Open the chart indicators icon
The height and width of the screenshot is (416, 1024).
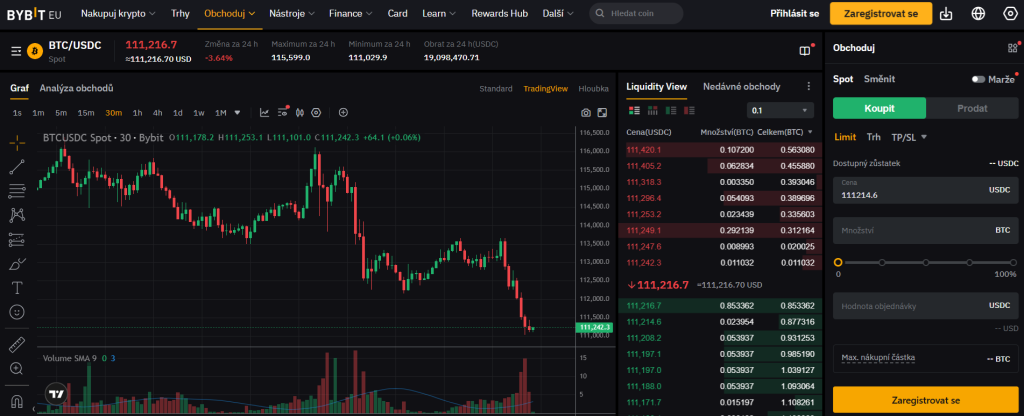click(264, 112)
